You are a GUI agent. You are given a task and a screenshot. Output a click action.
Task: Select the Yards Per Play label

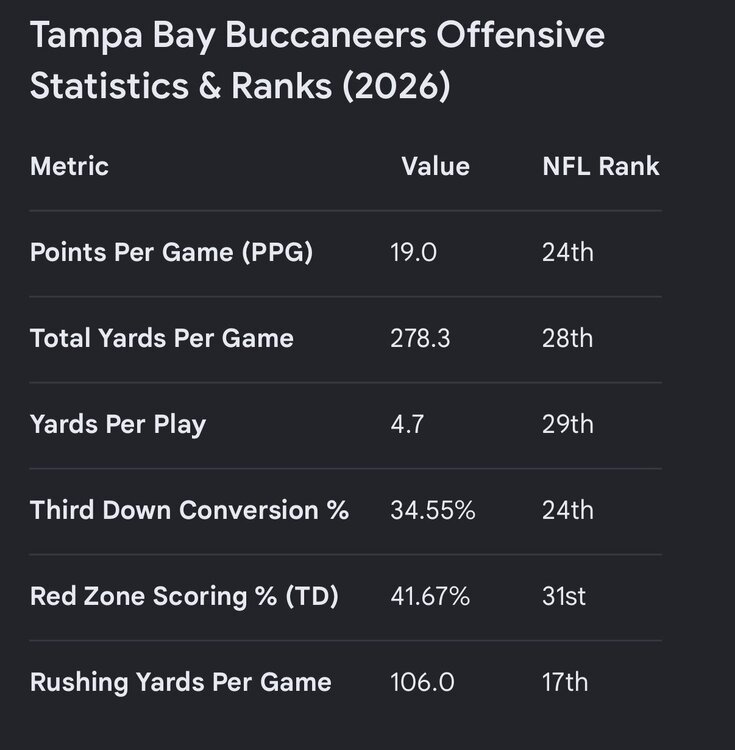(118, 425)
